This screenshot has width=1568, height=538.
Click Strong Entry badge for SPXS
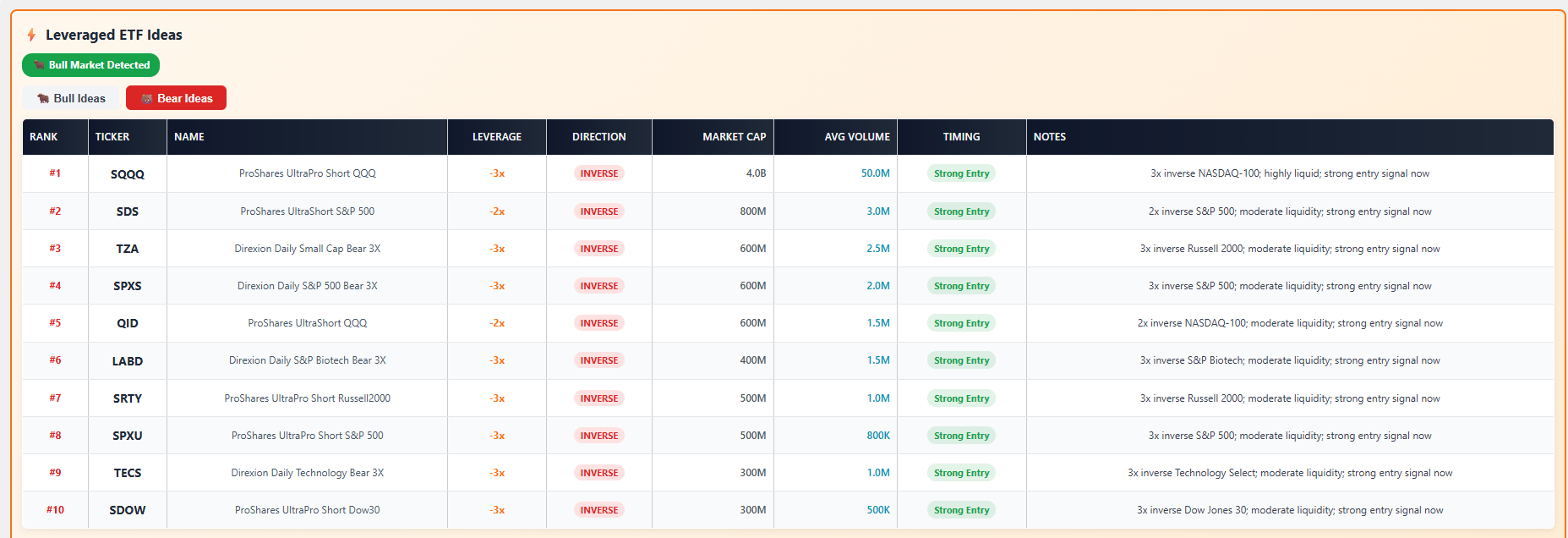tap(961, 286)
